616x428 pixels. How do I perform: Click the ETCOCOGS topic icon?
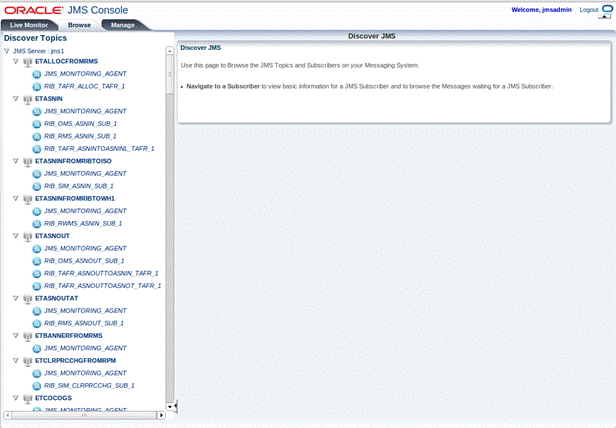coord(28,398)
